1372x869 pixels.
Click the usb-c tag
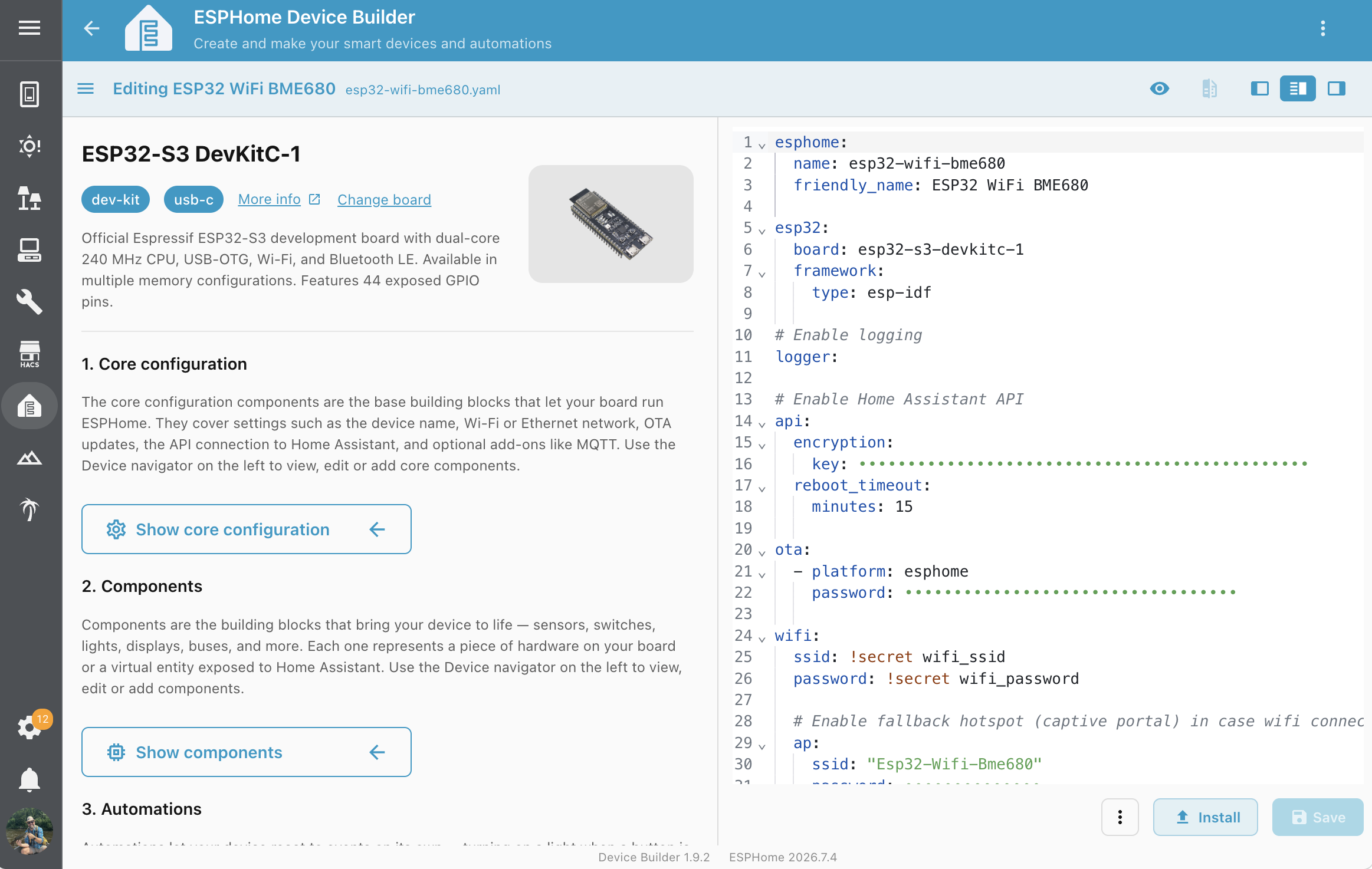click(193, 199)
